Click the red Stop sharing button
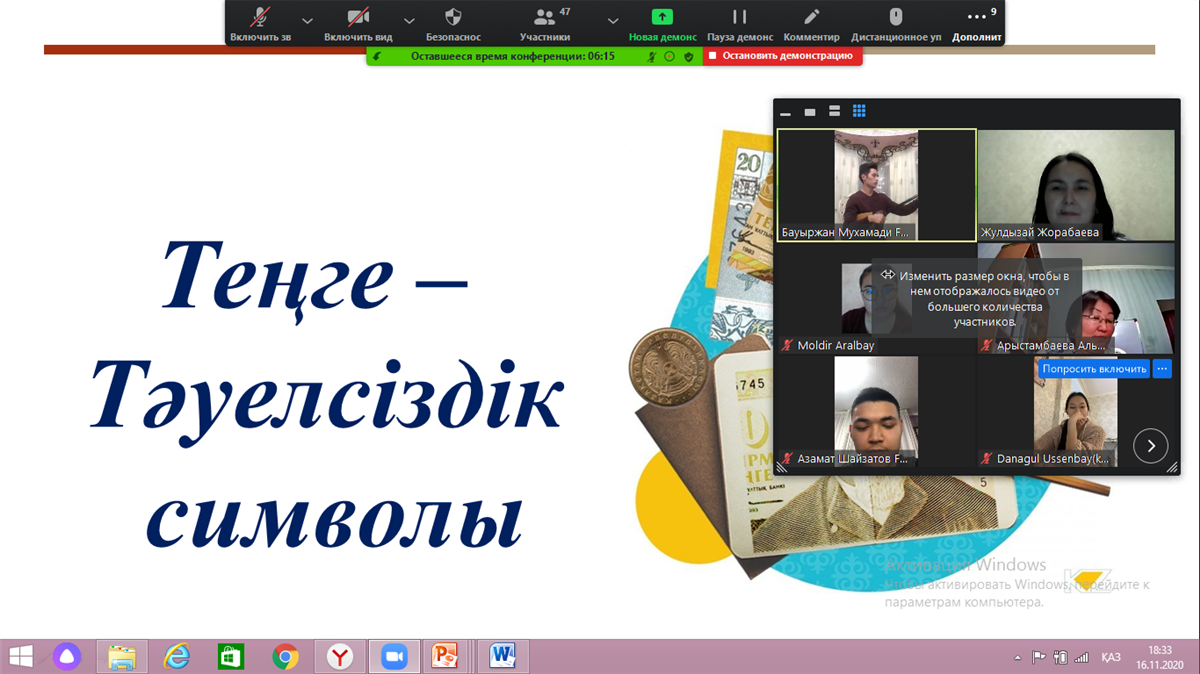Screen dimensions: 1200x674 click(780, 56)
